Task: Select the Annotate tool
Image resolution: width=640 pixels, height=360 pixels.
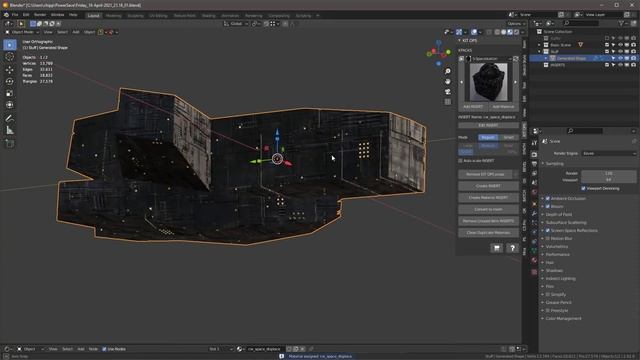Action: pyautogui.click(x=10, y=118)
